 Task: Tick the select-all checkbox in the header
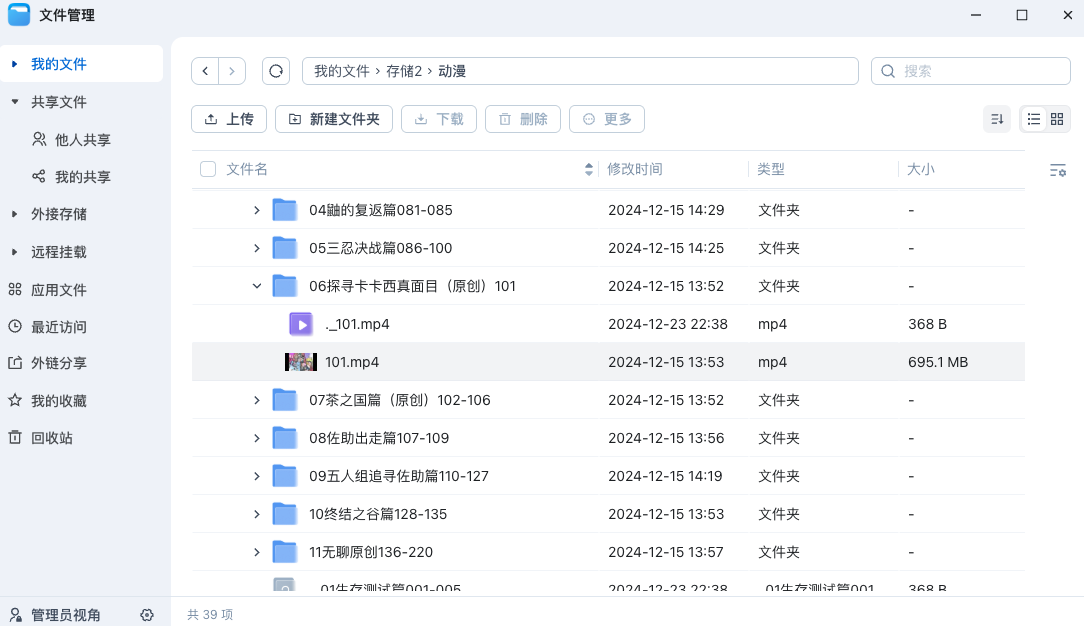point(208,170)
